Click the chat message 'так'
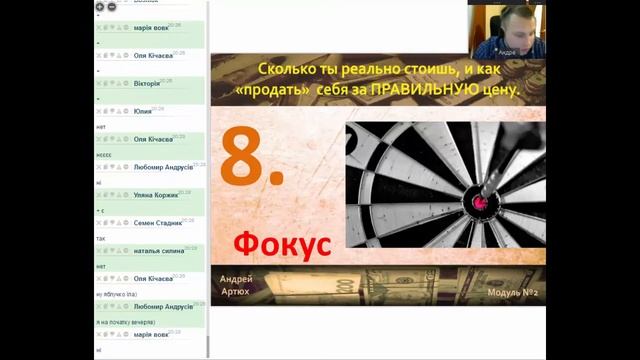Viewport: 640px width, 360px height. tap(101, 238)
